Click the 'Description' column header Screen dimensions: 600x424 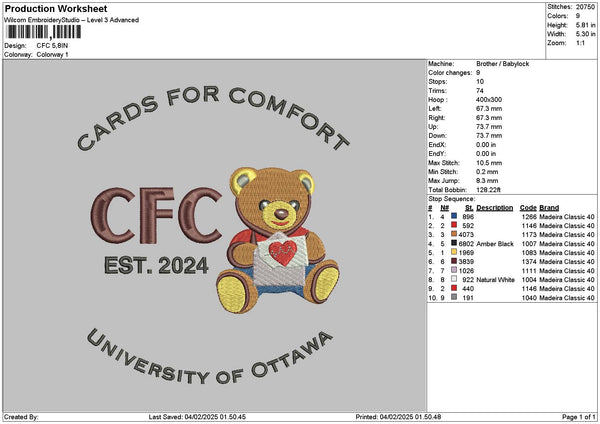click(x=494, y=208)
